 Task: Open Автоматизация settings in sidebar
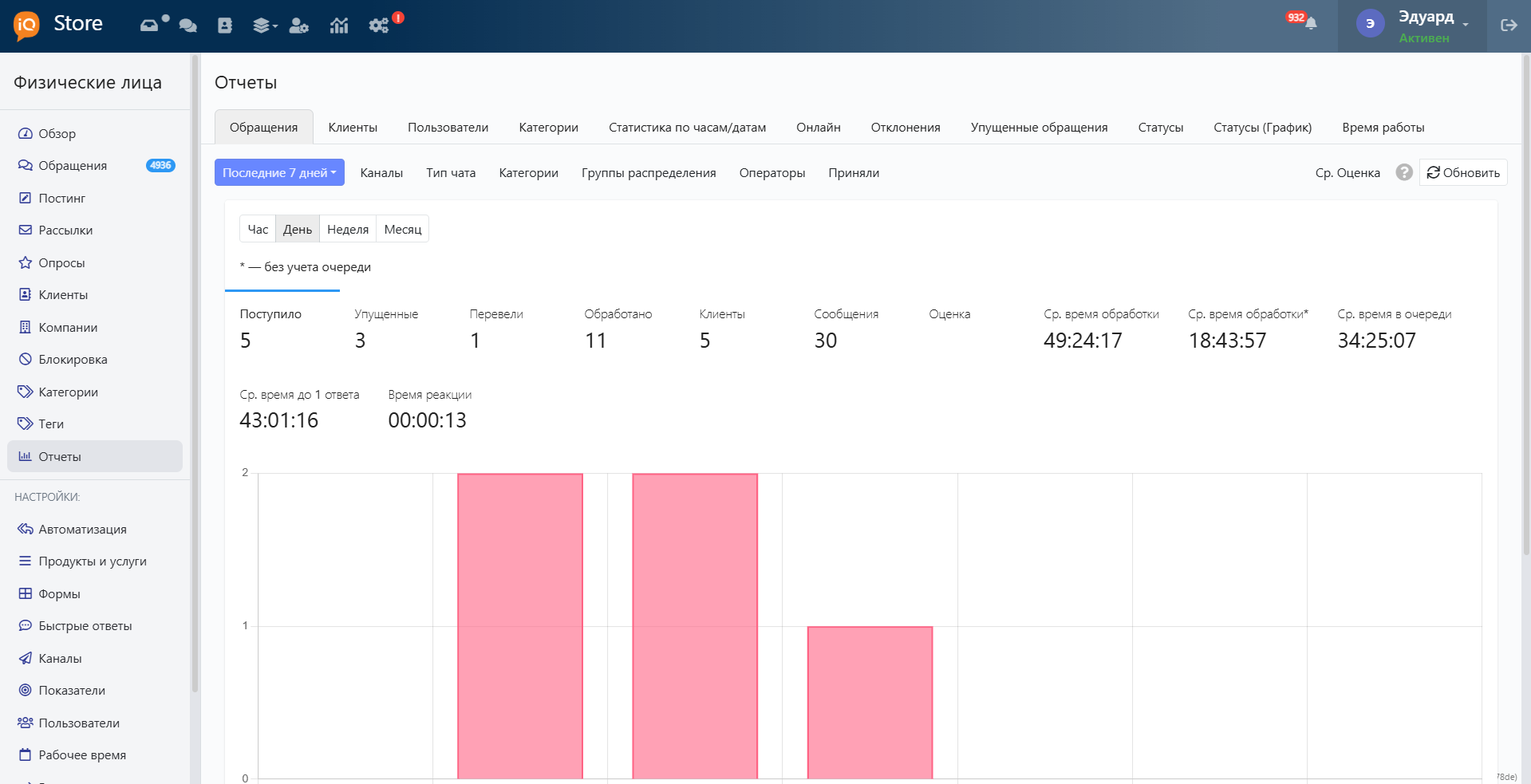point(95,529)
